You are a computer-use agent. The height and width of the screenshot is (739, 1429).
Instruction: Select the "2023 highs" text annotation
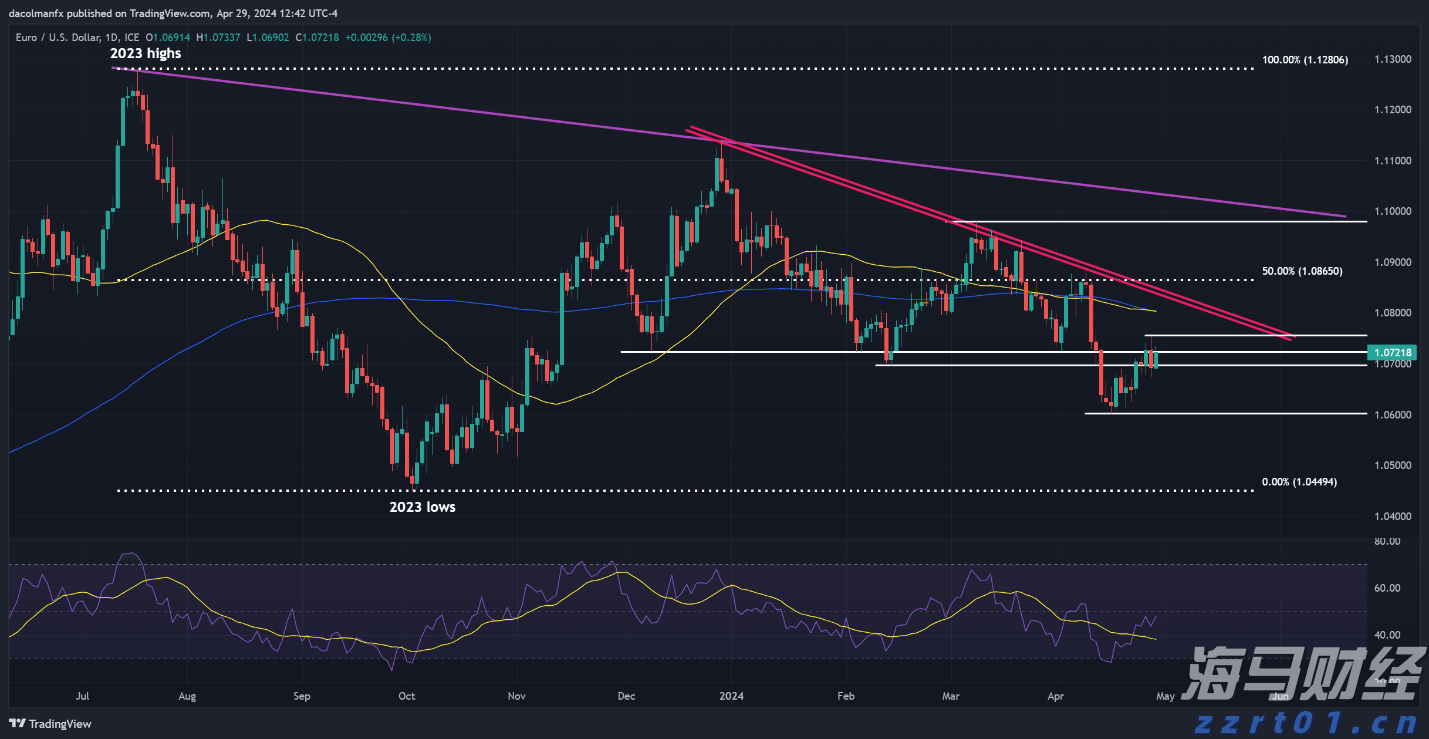click(x=146, y=53)
